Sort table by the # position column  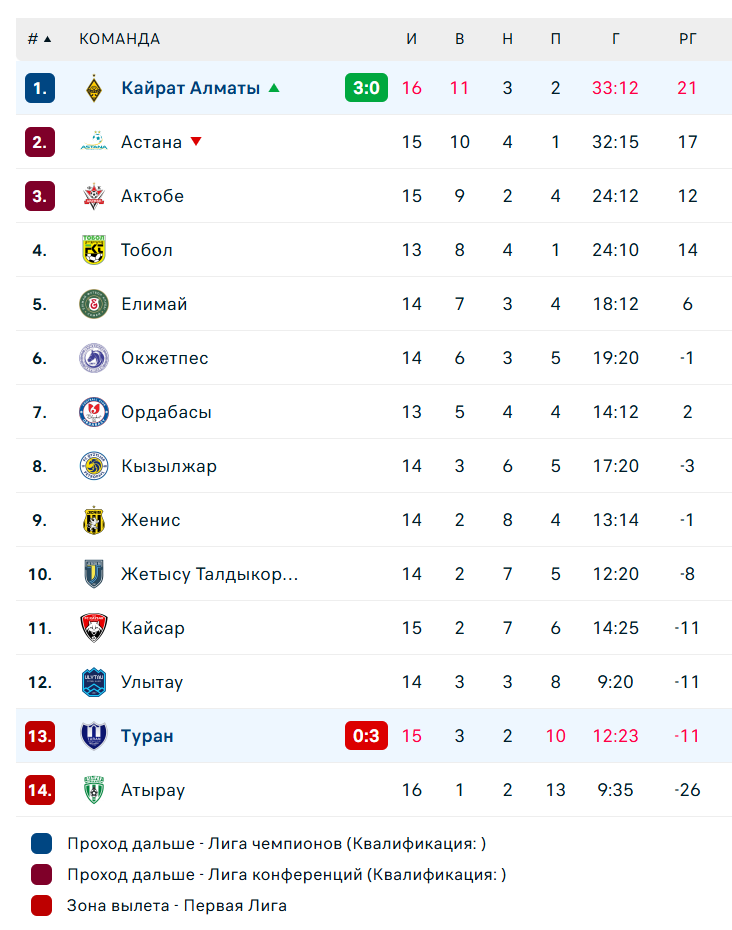pos(39,39)
